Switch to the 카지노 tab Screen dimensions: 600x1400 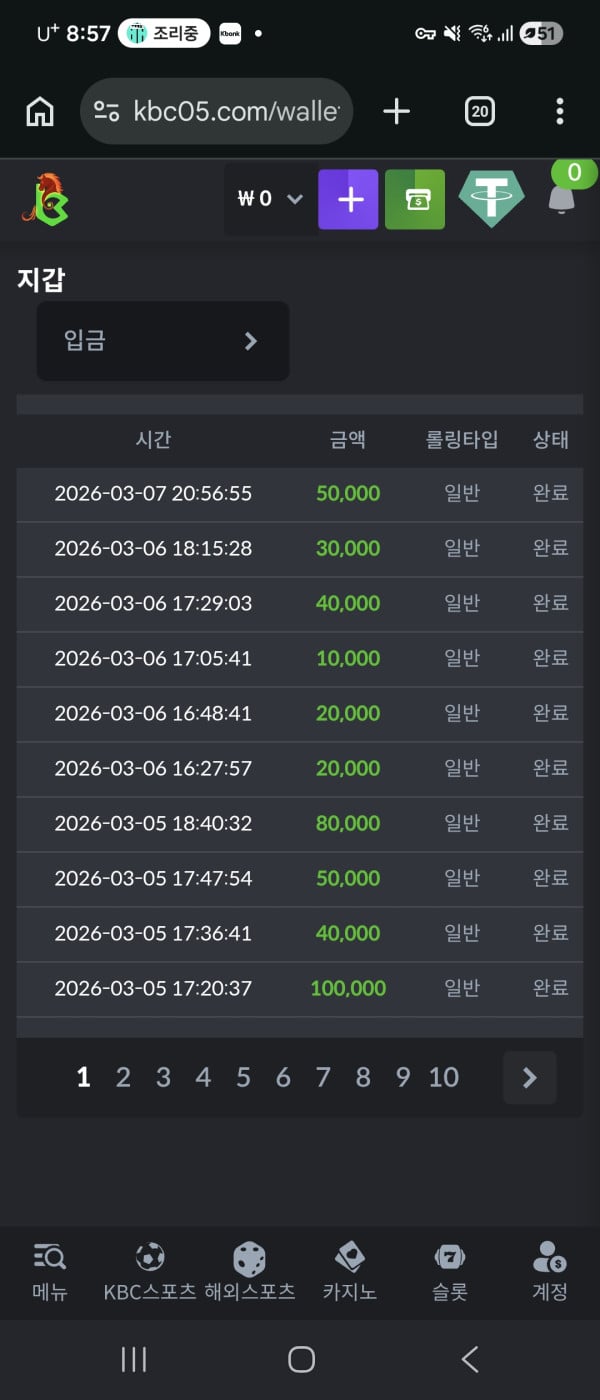(350, 1270)
